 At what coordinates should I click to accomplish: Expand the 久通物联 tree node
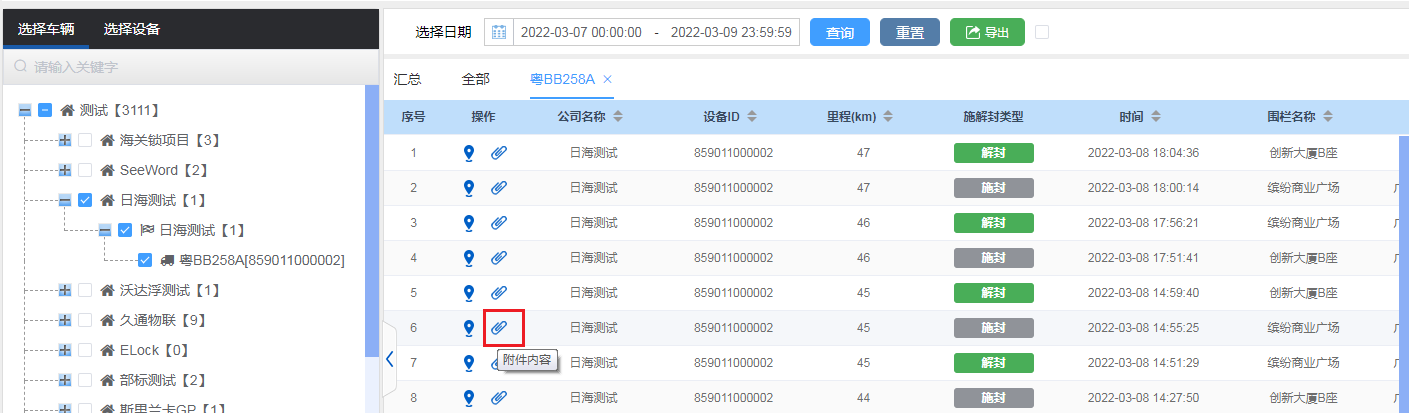65,320
